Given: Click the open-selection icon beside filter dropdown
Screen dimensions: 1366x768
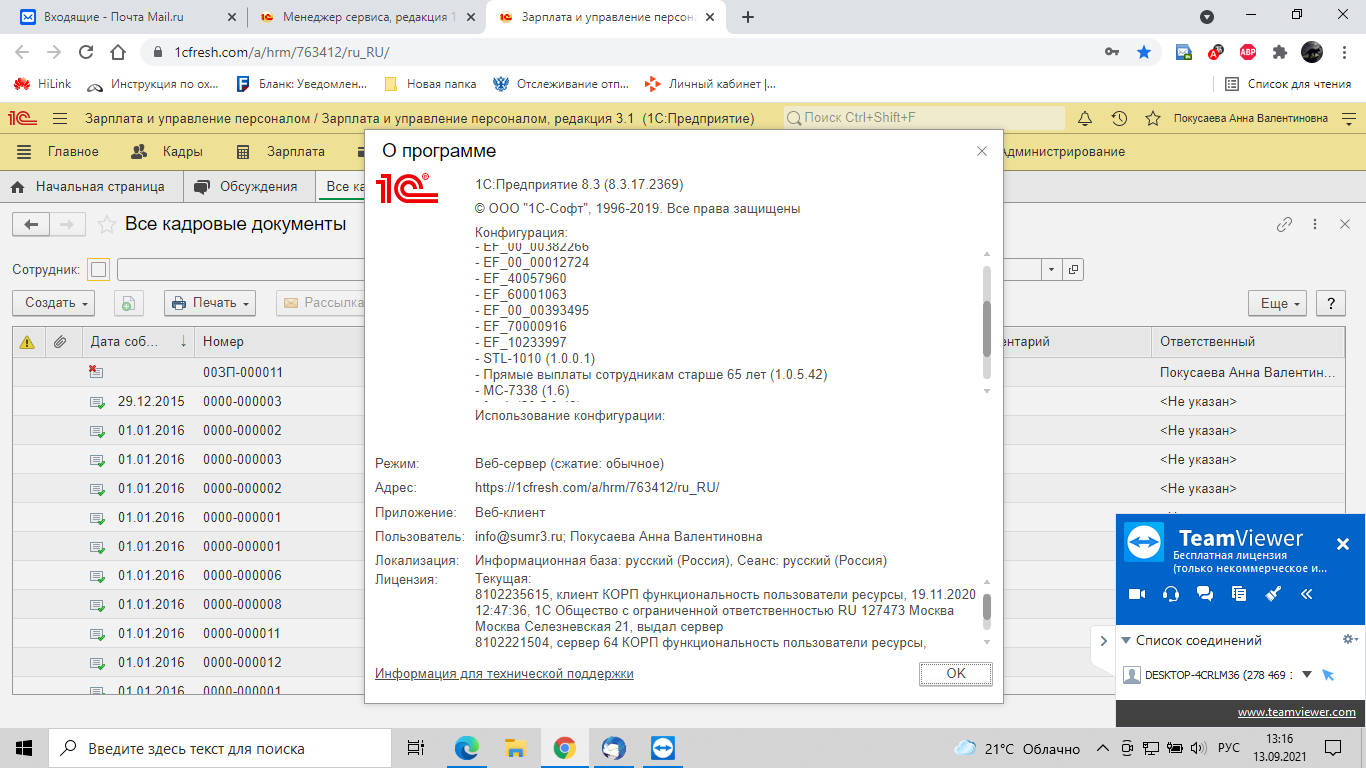Looking at the screenshot, I should click(x=1072, y=269).
